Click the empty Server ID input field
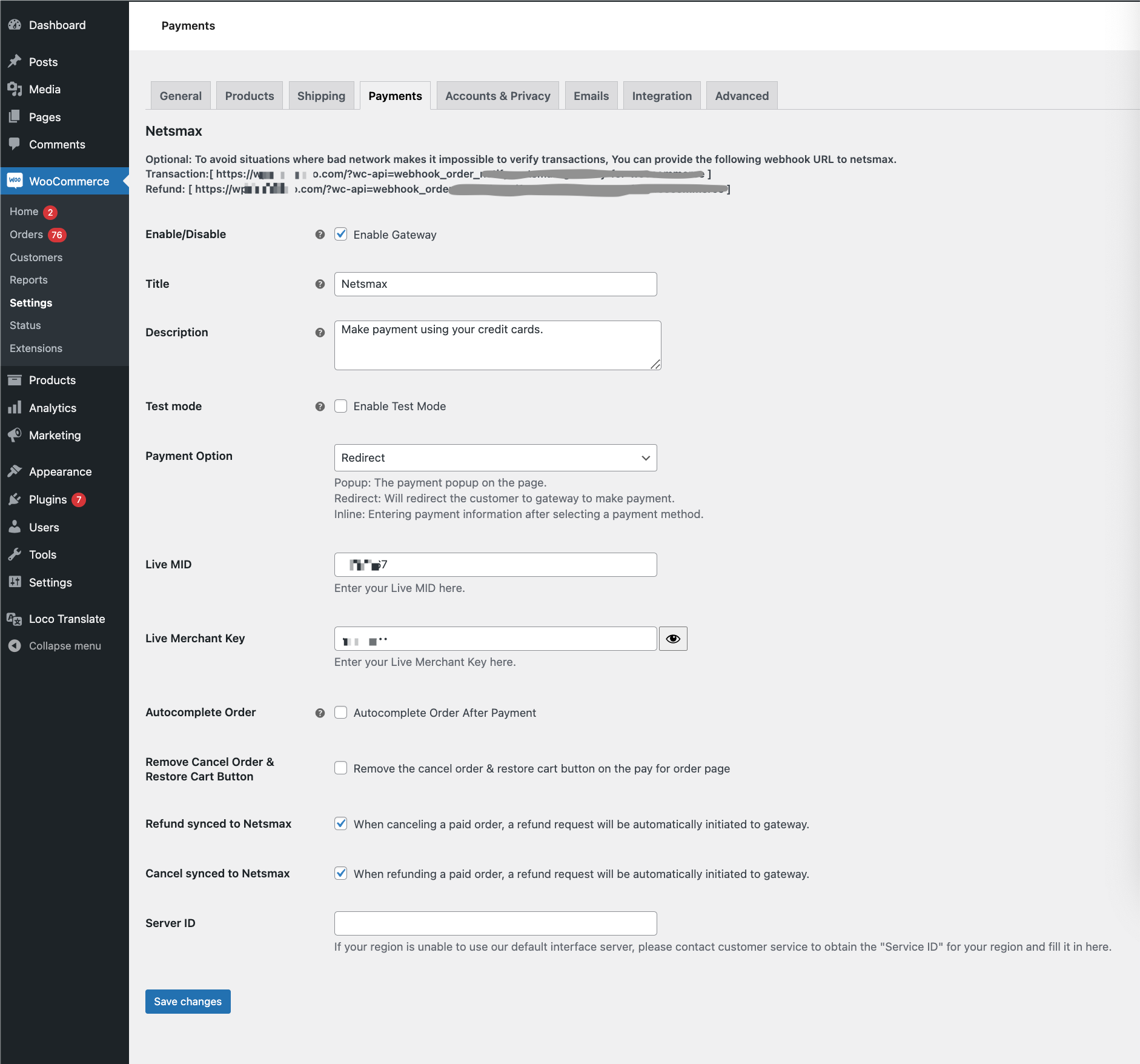Image resolution: width=1140 pixels, height=1064 pixels. pos(495,923)
